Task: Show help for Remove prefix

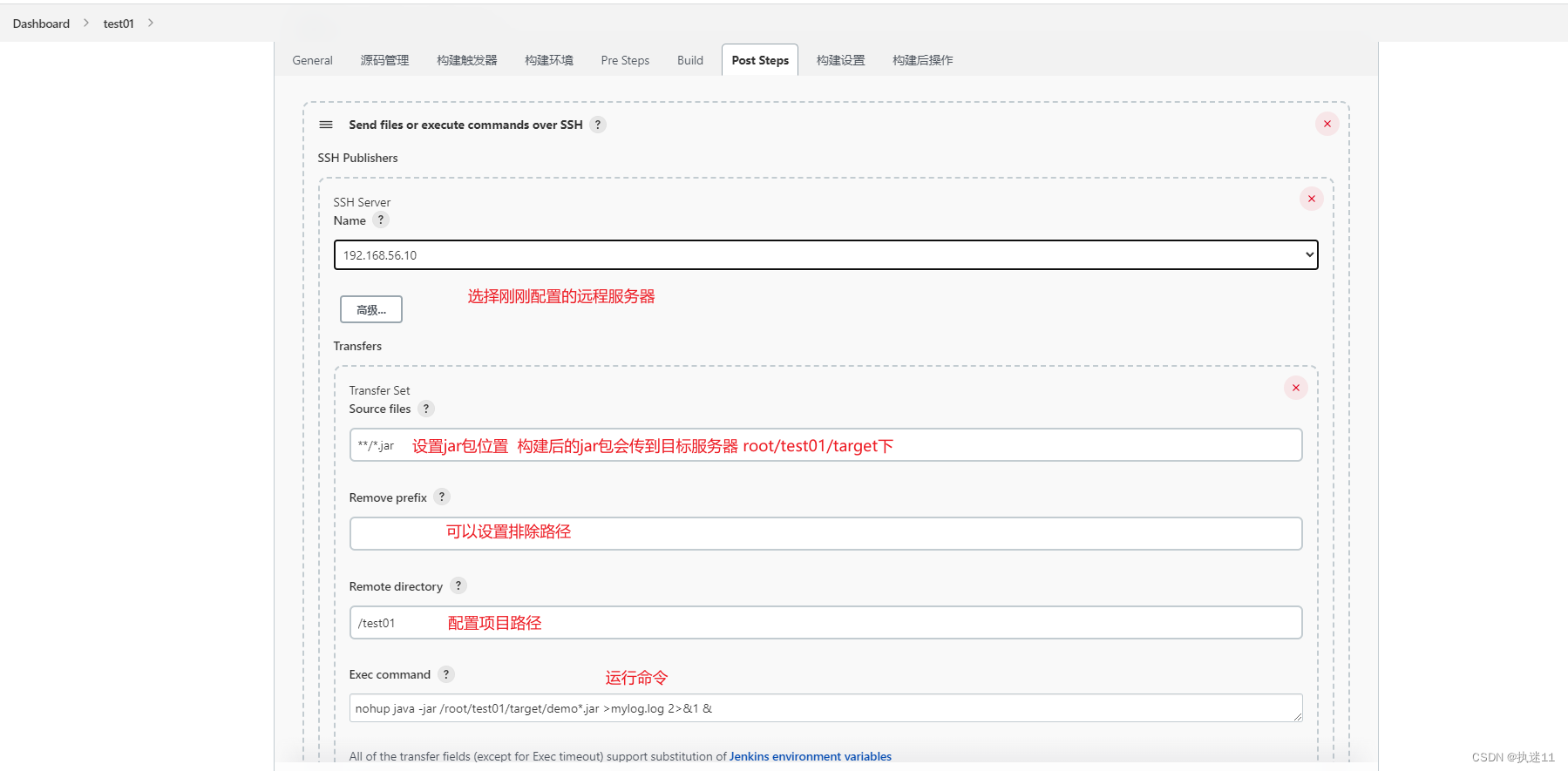Action: pyautogui.click(x=442, y=497)
